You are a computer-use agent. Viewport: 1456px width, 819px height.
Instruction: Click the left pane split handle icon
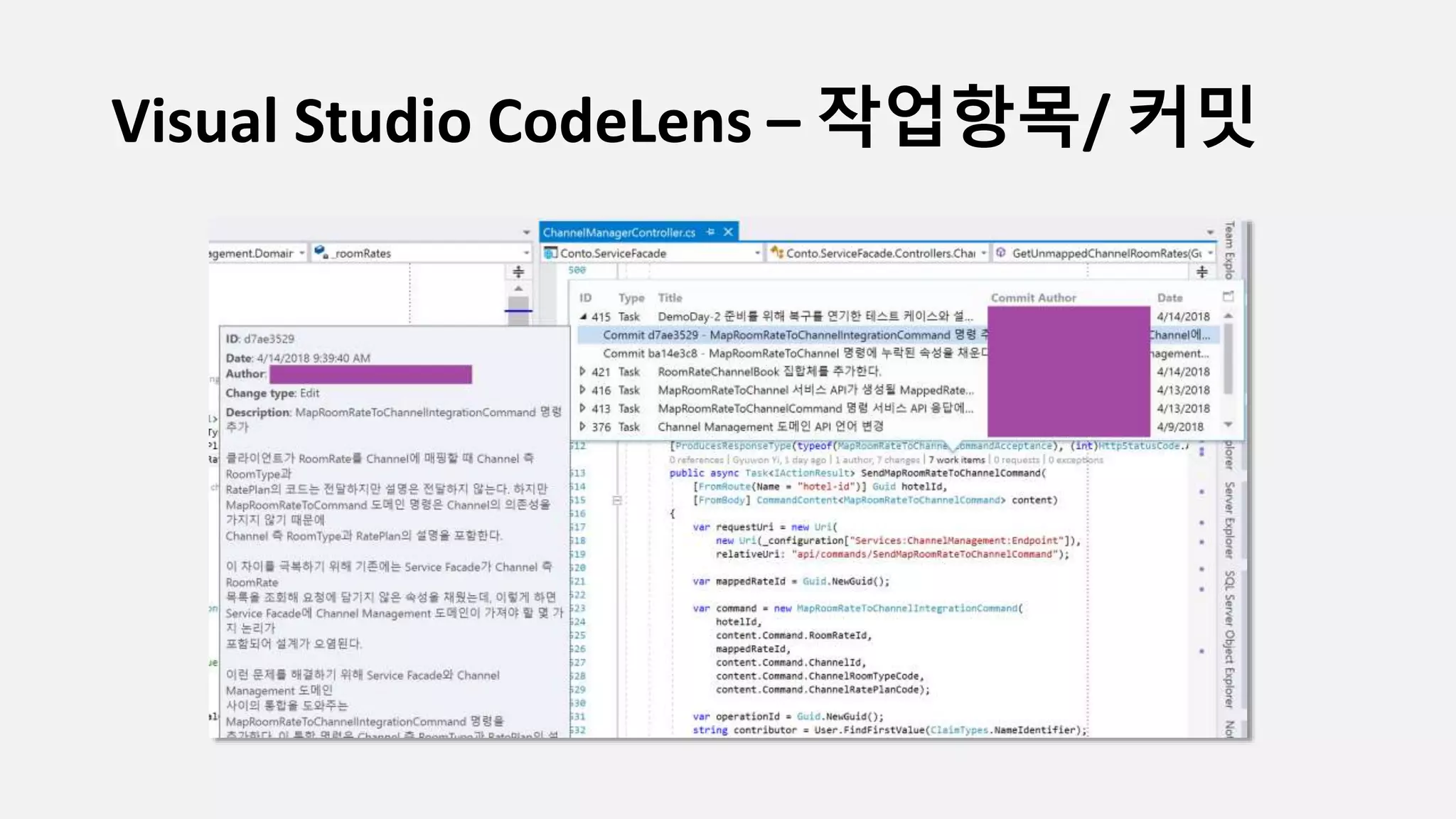pos(518,272)
